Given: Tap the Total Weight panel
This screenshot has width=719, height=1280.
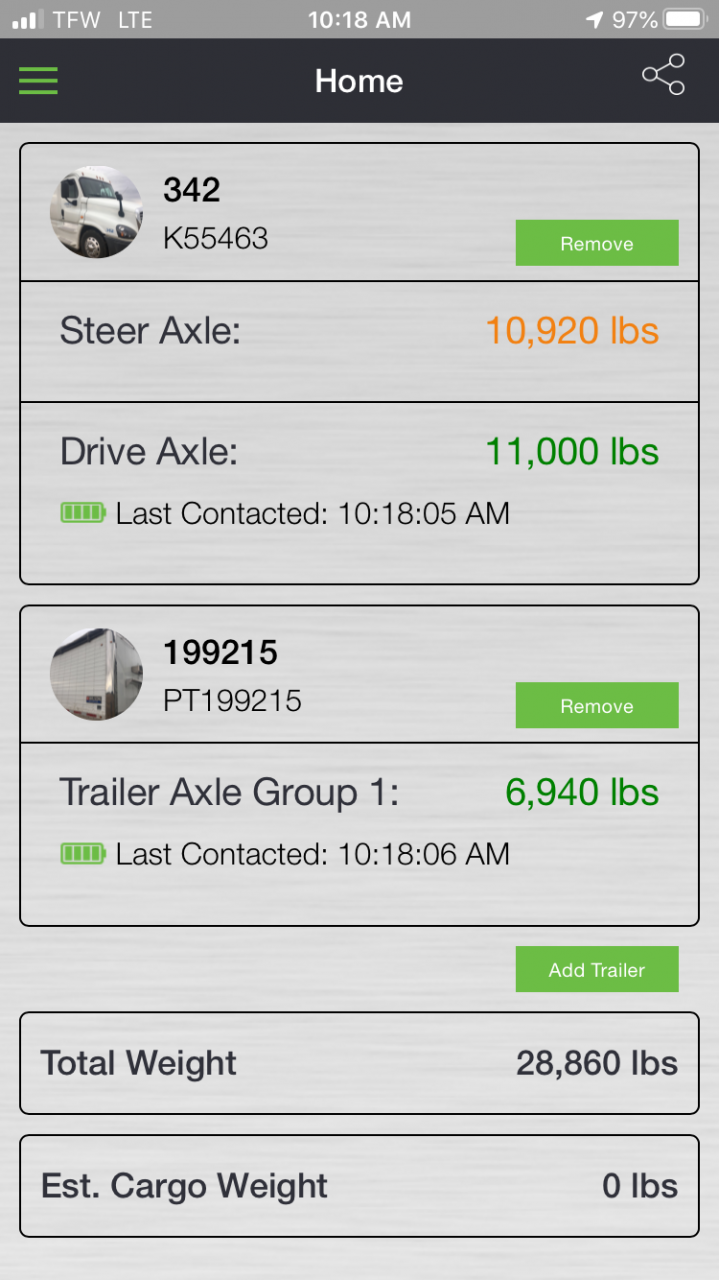Looking at the screenshot, I should click(x=359, y=1063).
